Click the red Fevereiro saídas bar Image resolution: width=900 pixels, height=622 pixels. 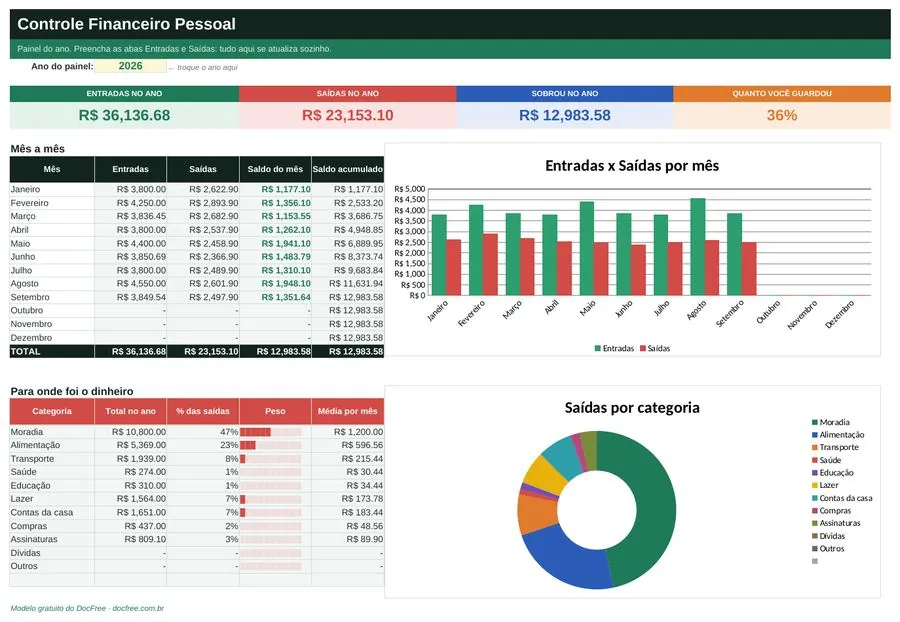coord(490,265)
